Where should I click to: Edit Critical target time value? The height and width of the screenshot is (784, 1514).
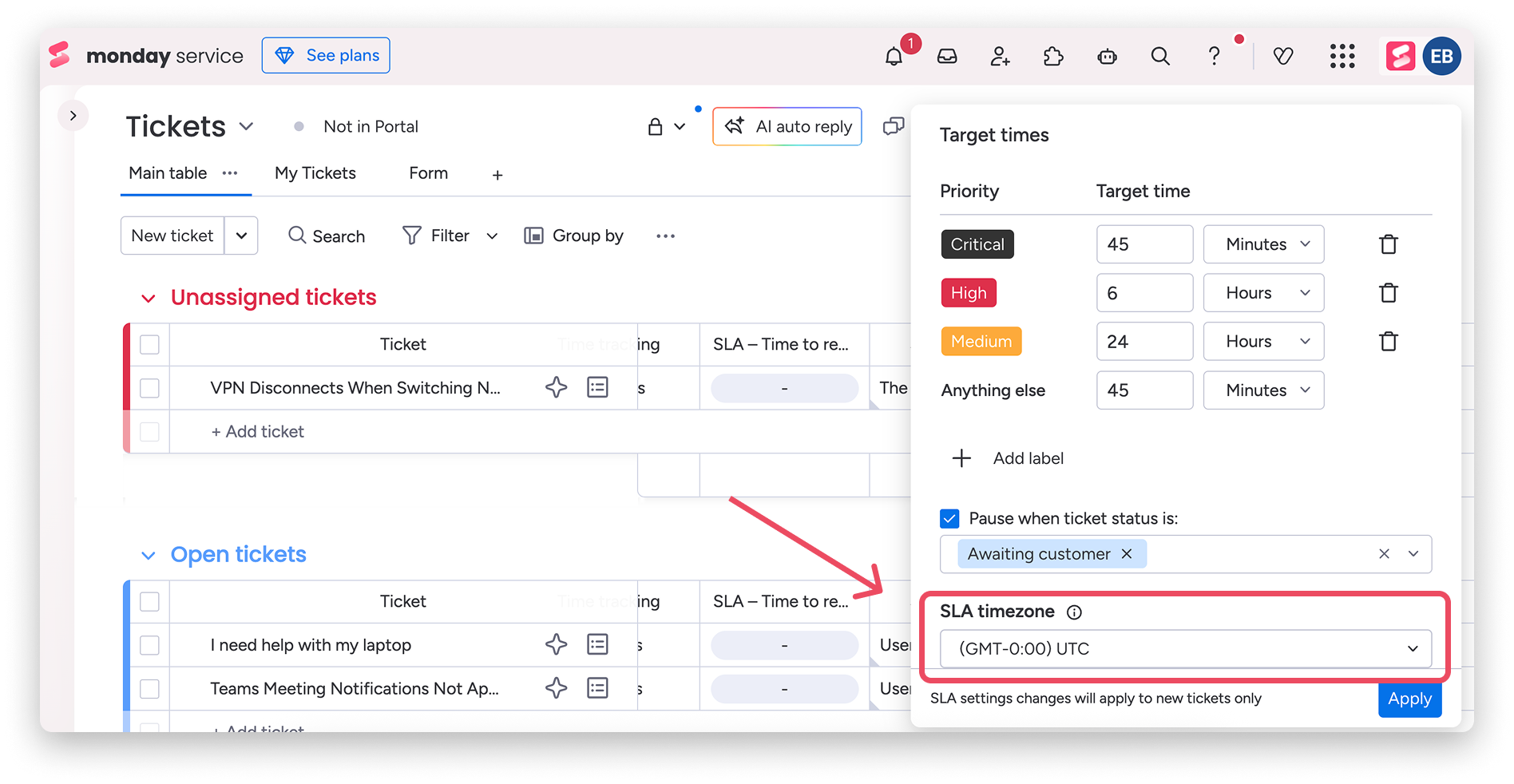[1144, 244]
